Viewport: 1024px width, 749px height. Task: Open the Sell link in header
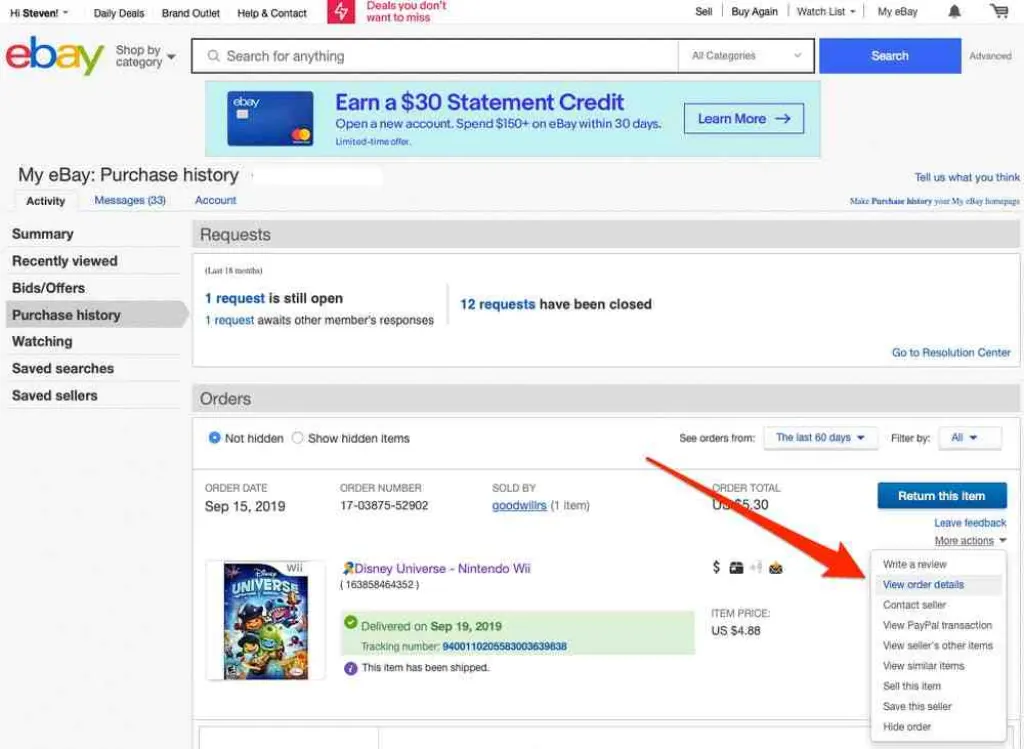pyautogui.click(x=703, y=12)
